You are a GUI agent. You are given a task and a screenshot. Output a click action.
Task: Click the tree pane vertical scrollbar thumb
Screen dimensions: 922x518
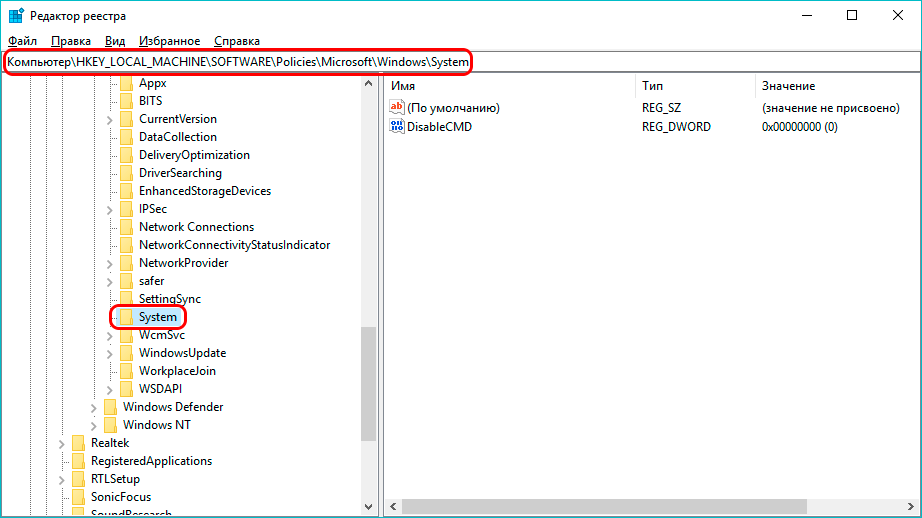pos(369,383)
